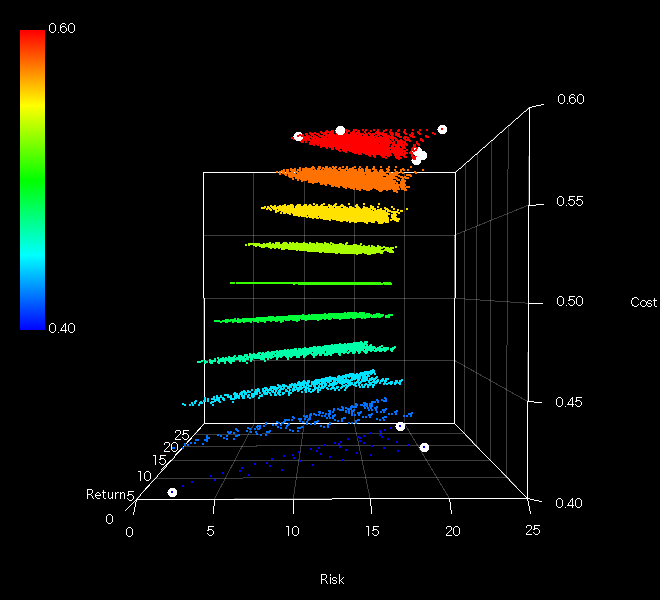The height and width of the screenshot is (600, 660).
Task: Select the 0.45 tick on Cost axis
Action: click(x=569, y=402)
